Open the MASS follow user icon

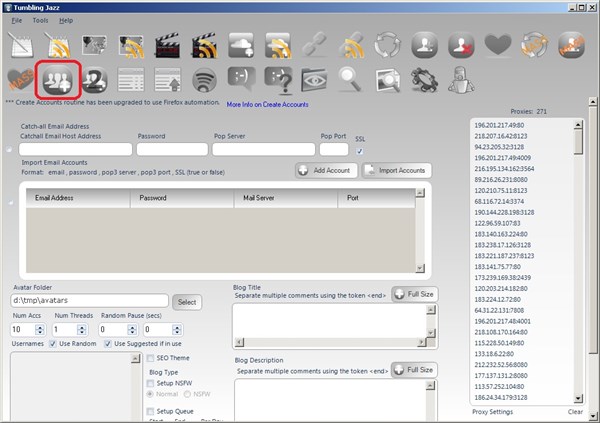click(571, 45)
